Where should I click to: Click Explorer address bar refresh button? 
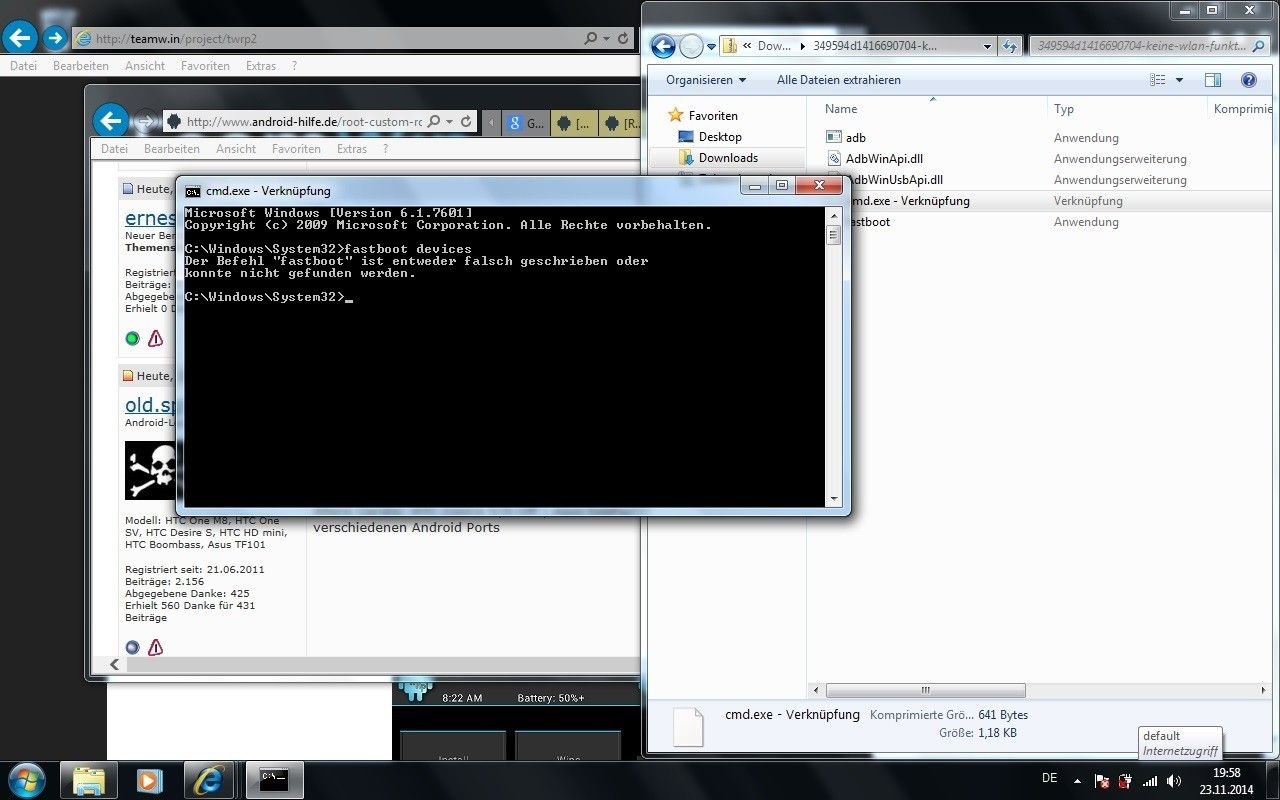pyautogui.click(x=1010, y=46)
